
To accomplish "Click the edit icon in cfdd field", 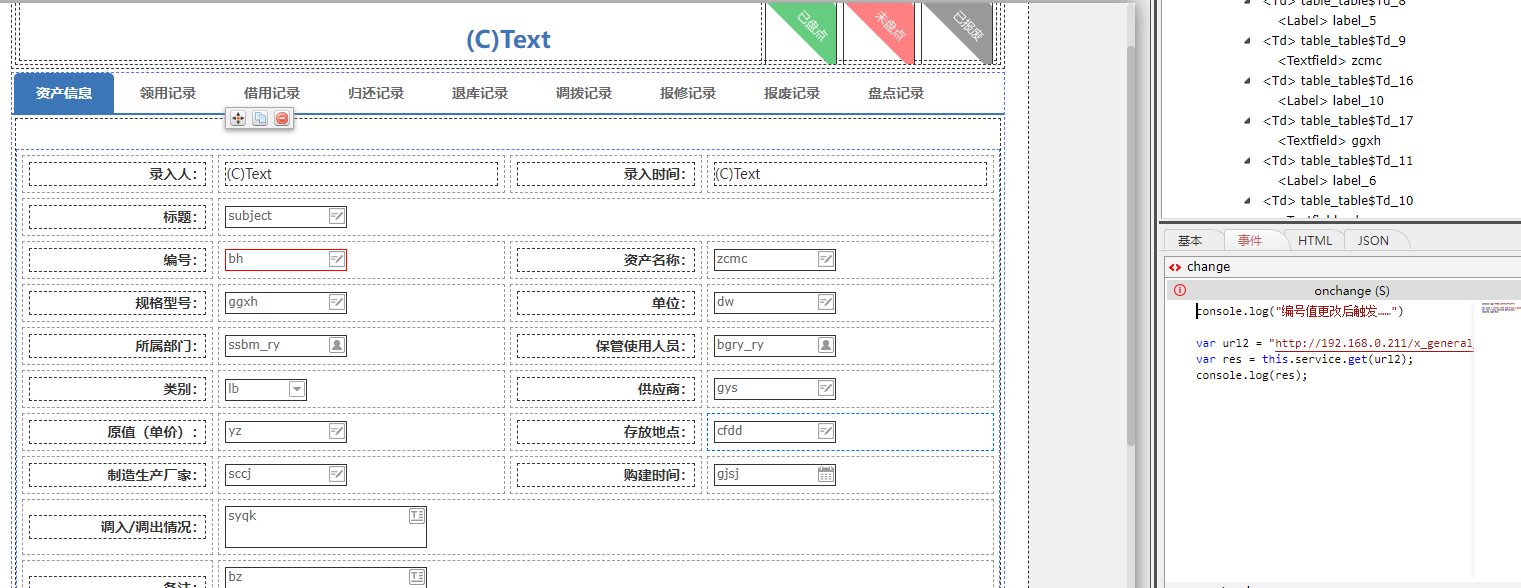I will click(x=826, y=431).
